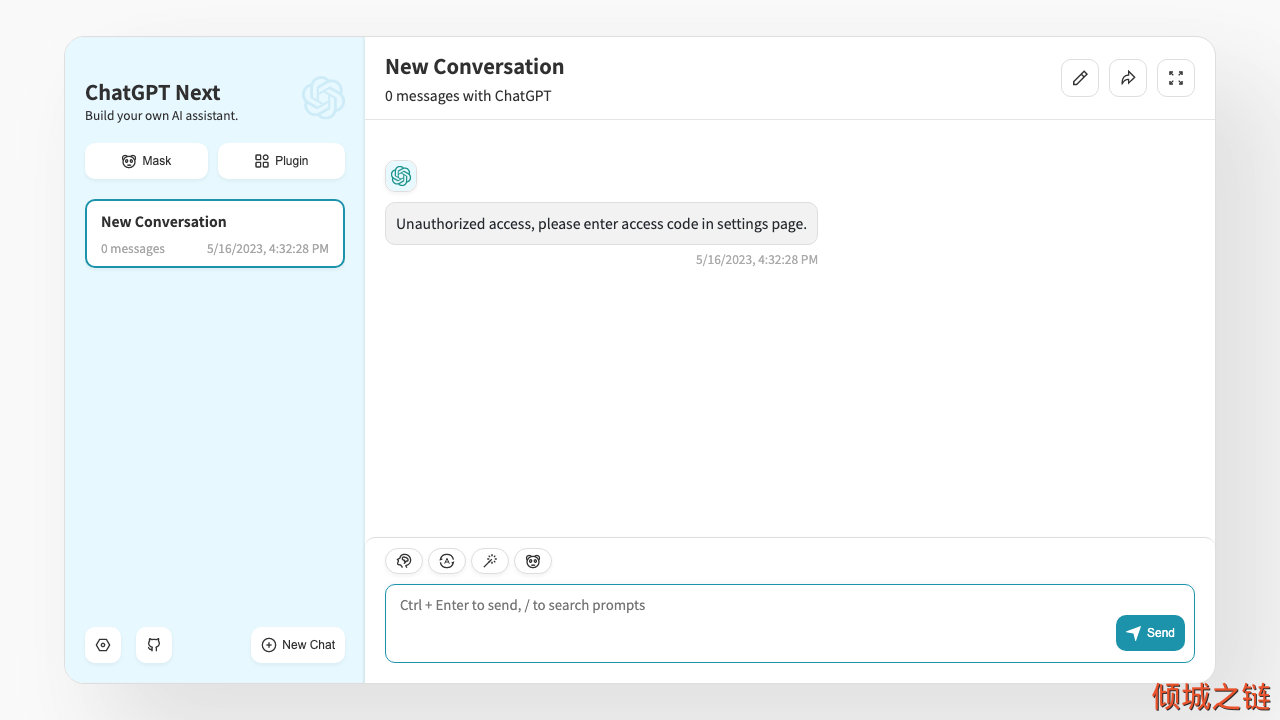Click the timestamp below the message bubble
This screenshot has width=1280, height=720.
tap(757, 260)
